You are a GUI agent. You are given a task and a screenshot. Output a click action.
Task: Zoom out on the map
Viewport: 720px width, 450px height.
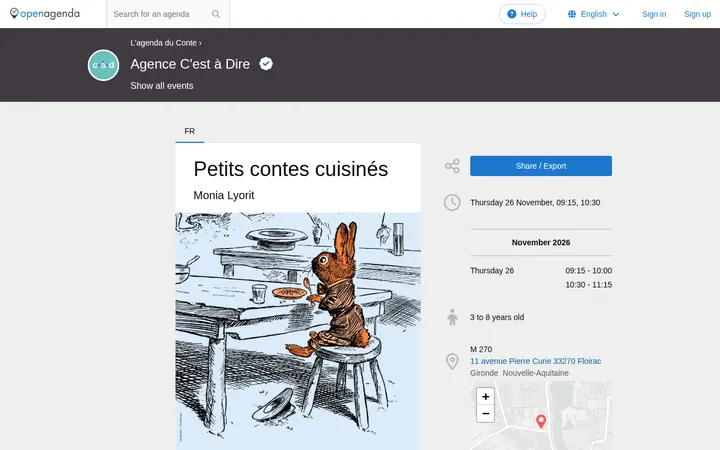(x=485, y=414)
